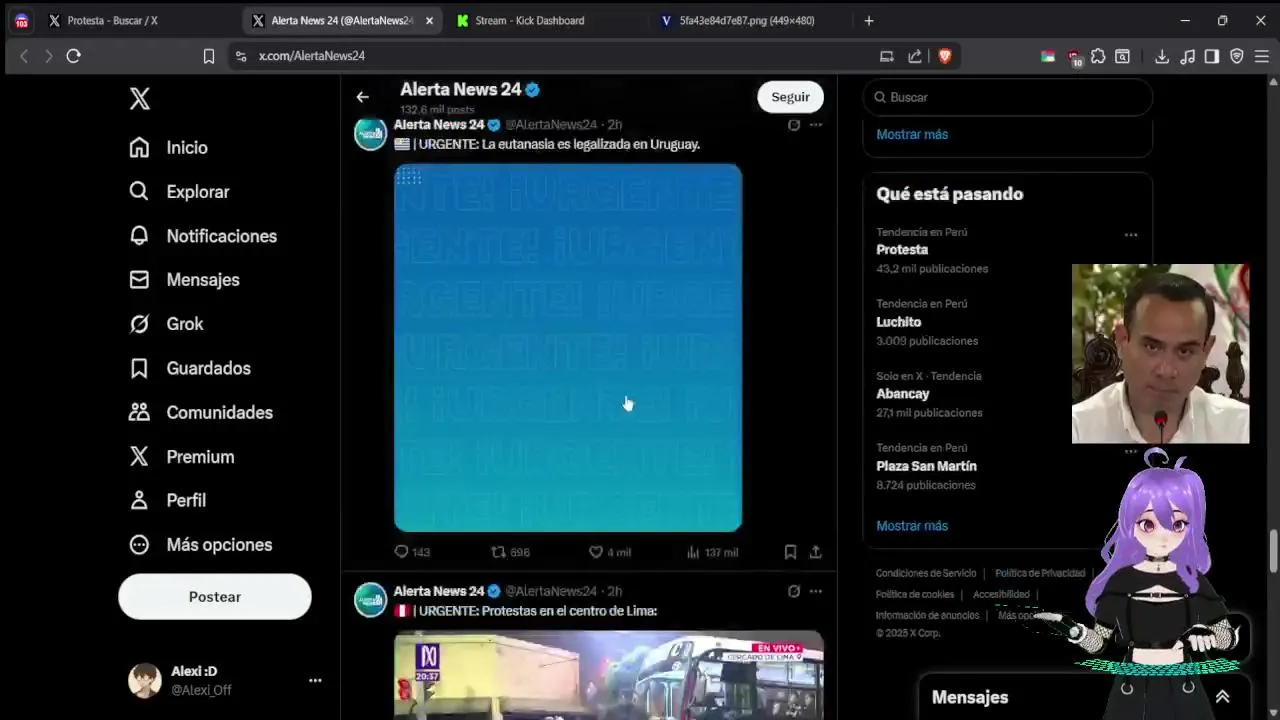View analytics showing 137 mil views
This screenshot has height=720, width=1280.
coord(712,552)
